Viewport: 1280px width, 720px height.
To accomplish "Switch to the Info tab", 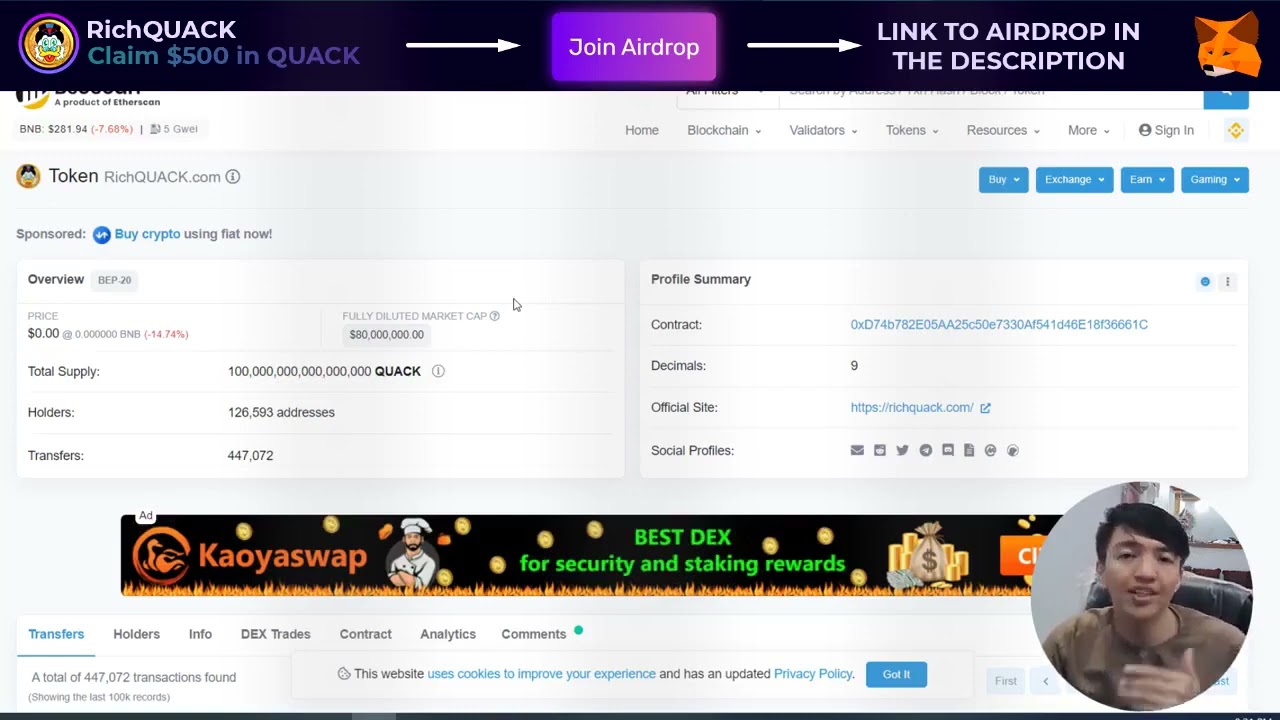I will [x=200, y=634].
